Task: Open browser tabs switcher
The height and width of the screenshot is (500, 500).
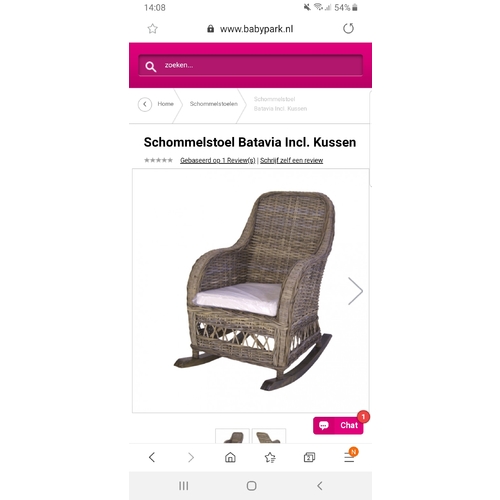Action: click(309, 457)
